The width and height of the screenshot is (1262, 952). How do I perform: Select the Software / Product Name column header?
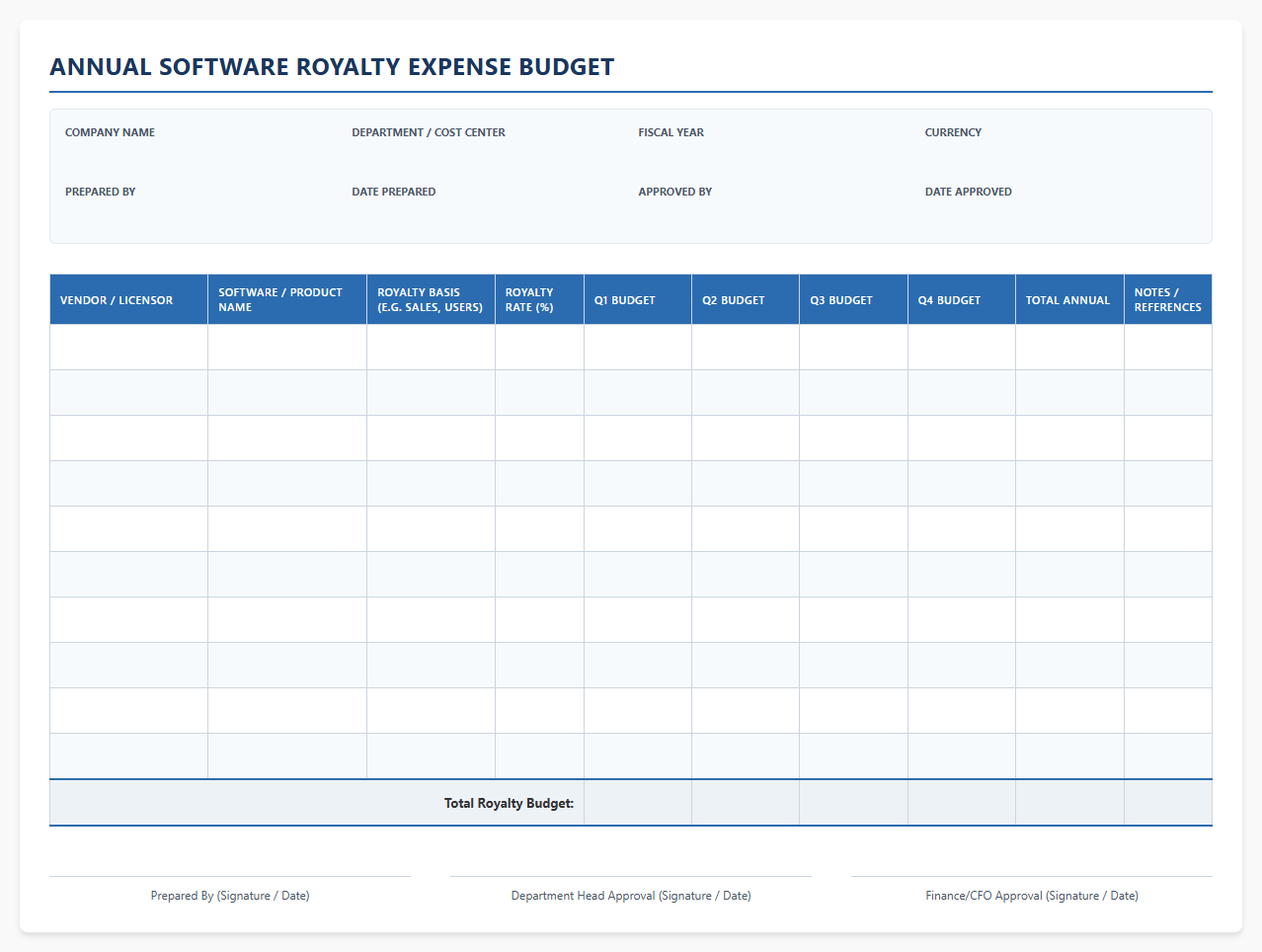287,300
